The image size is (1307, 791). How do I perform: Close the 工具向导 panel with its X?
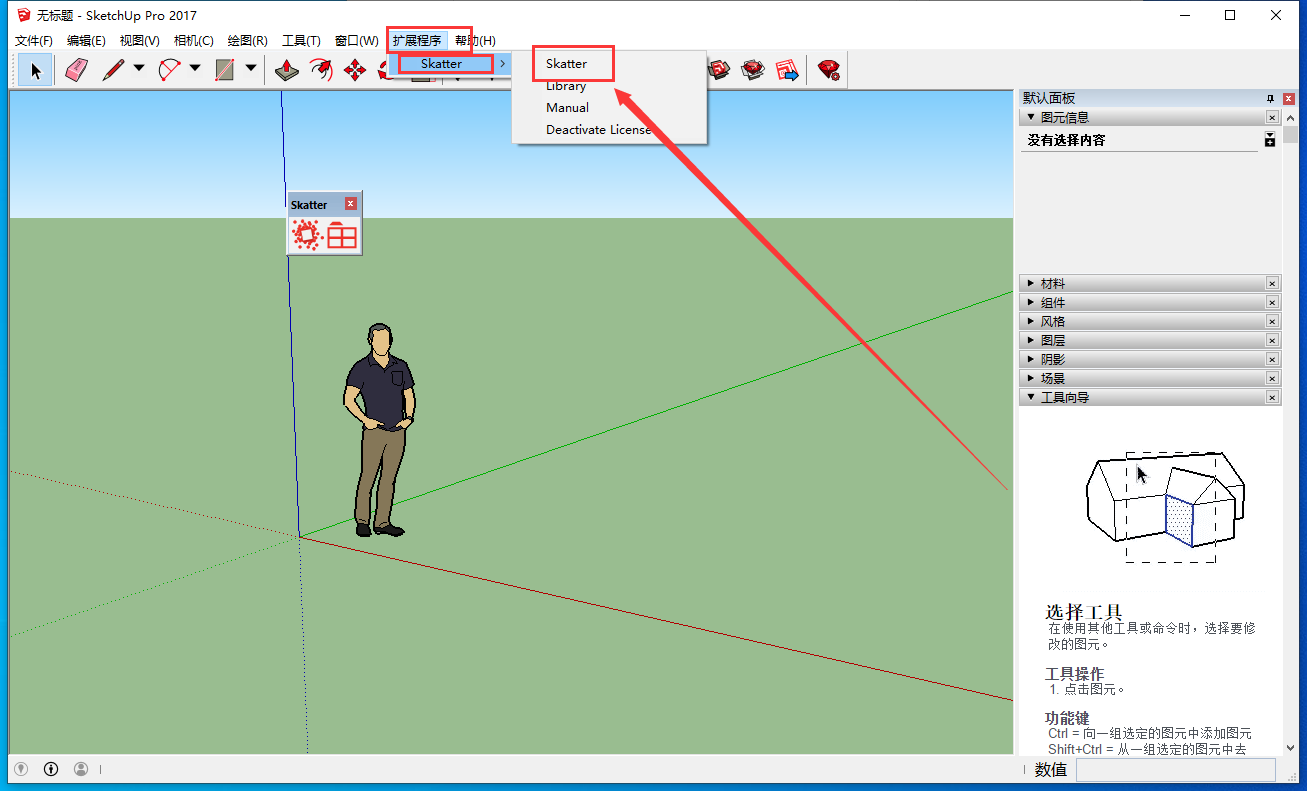(1272, 397)
